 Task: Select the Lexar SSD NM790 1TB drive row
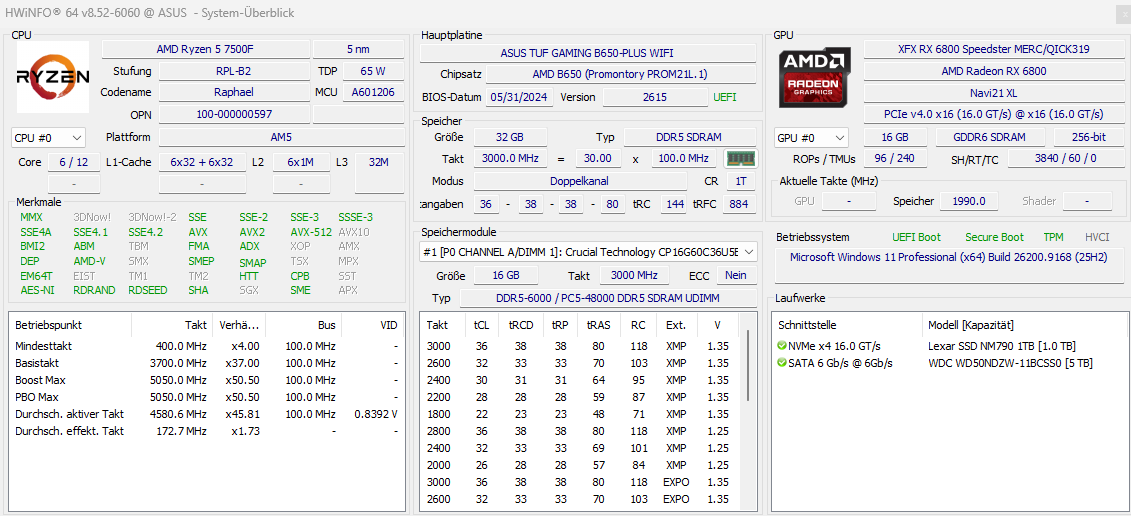click(x=949, y=346)
